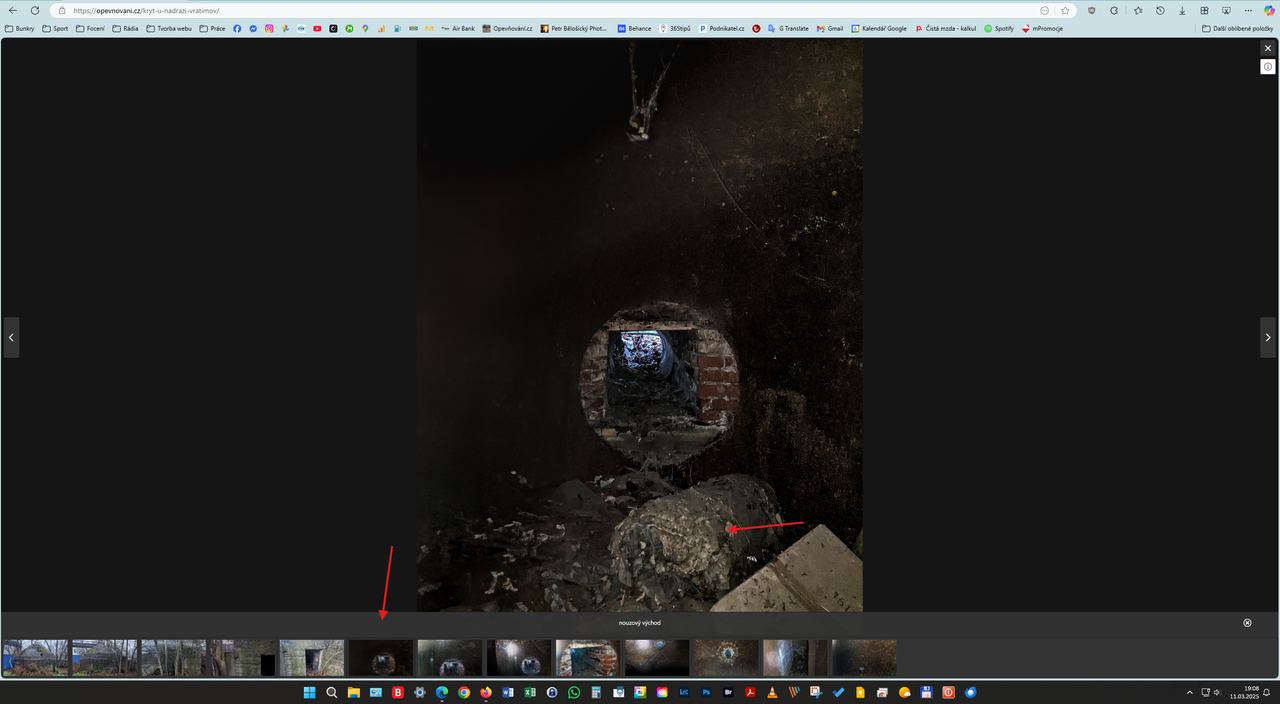Open the G Translate bookmark
The height and width of the screenshot is (704, 1280).
point(788,28)
